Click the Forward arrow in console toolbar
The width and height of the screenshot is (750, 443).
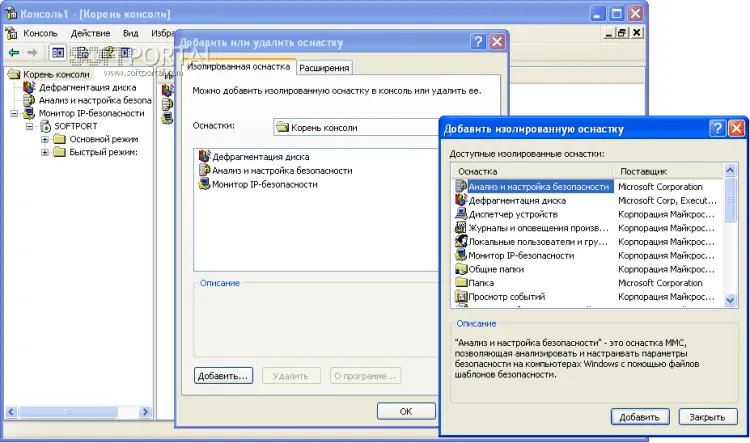[32, 53]
